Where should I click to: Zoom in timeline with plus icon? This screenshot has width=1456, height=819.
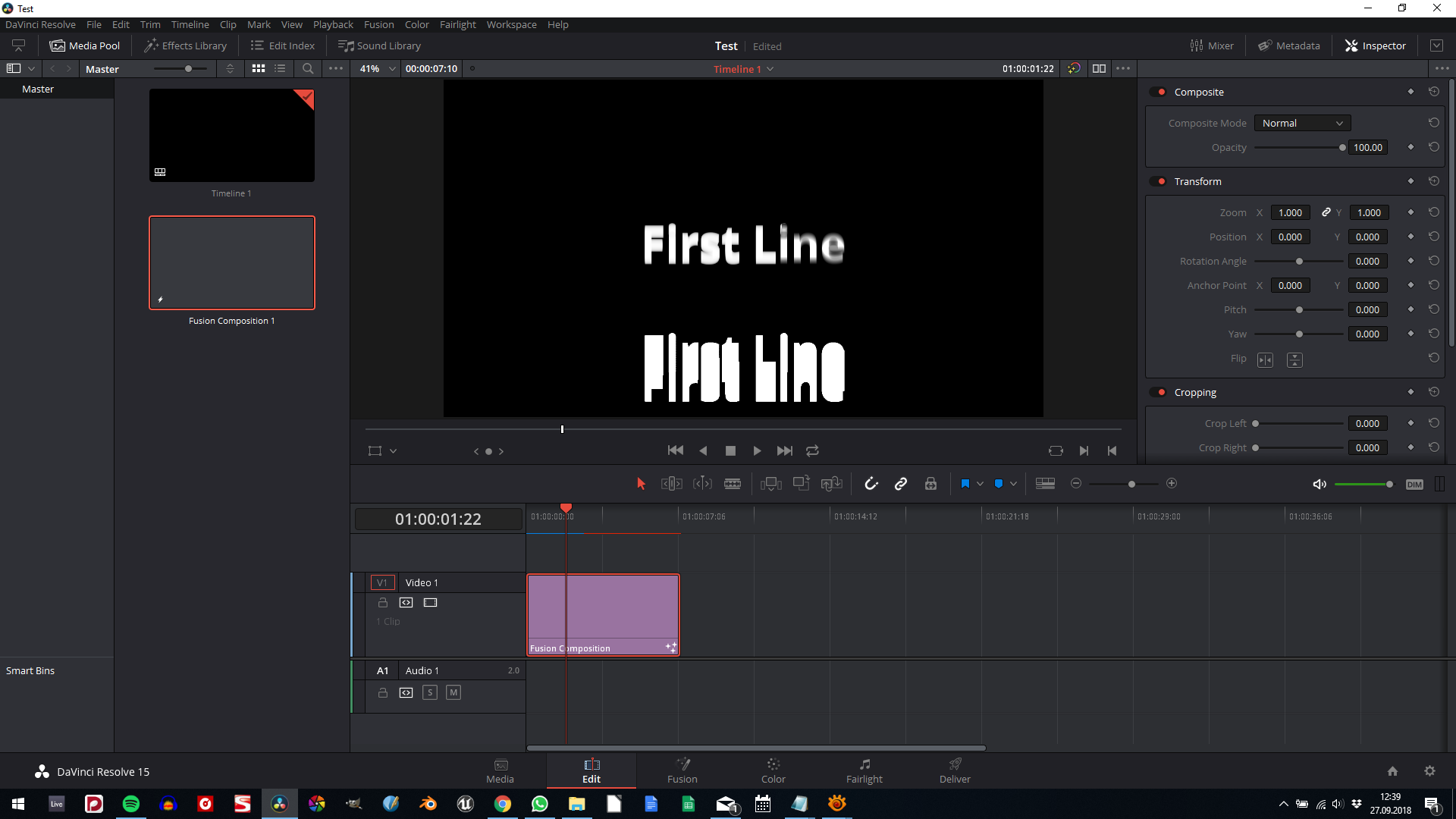[1172, 484]
